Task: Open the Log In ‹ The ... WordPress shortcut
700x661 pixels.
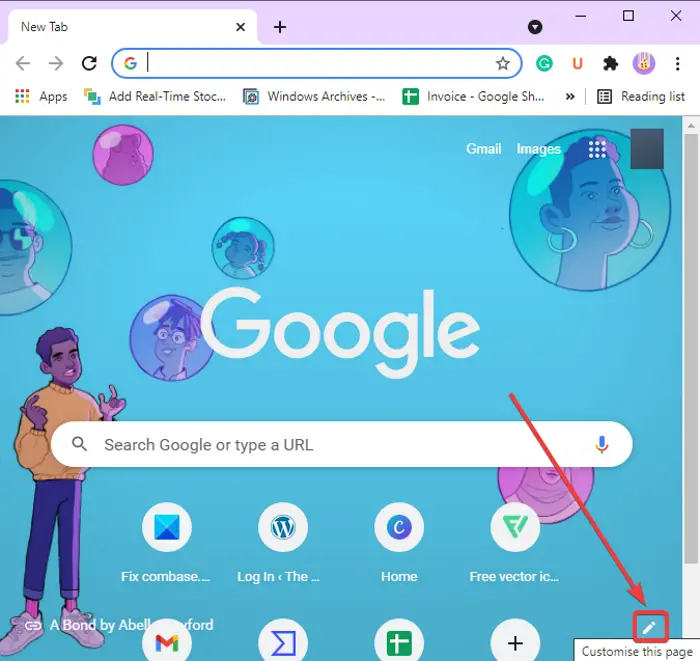Action: click(x=283, y=544)
